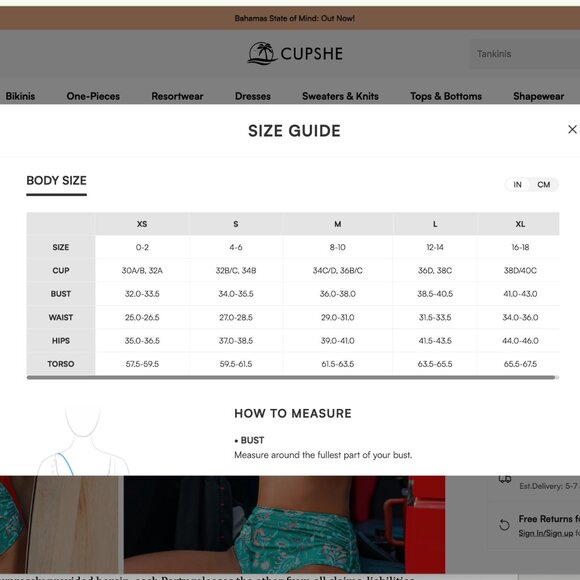Click the 25.0-26.5 waist cell
Image resolution: width=580 pixels, height=580 pixels.
(142, 317)
